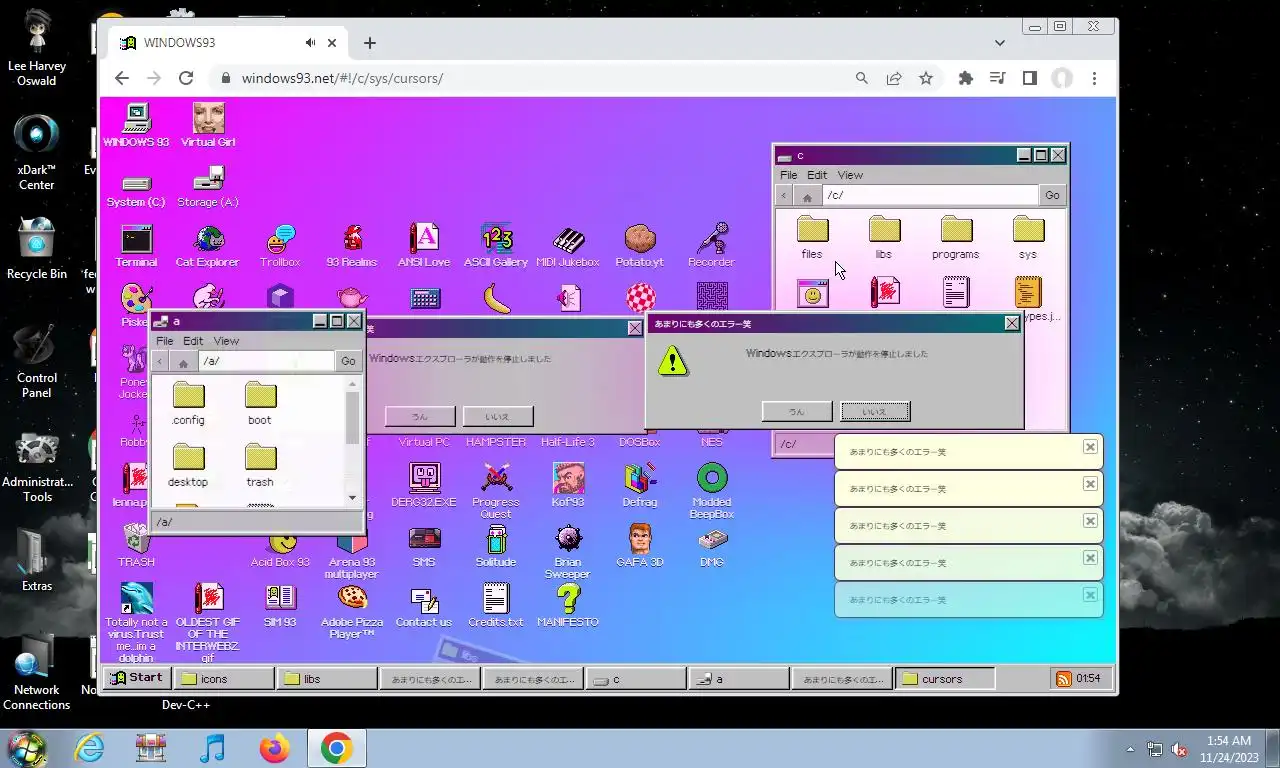Open Storage (A:) drive icon
The image size is (1280, 768).
point(208,188)
